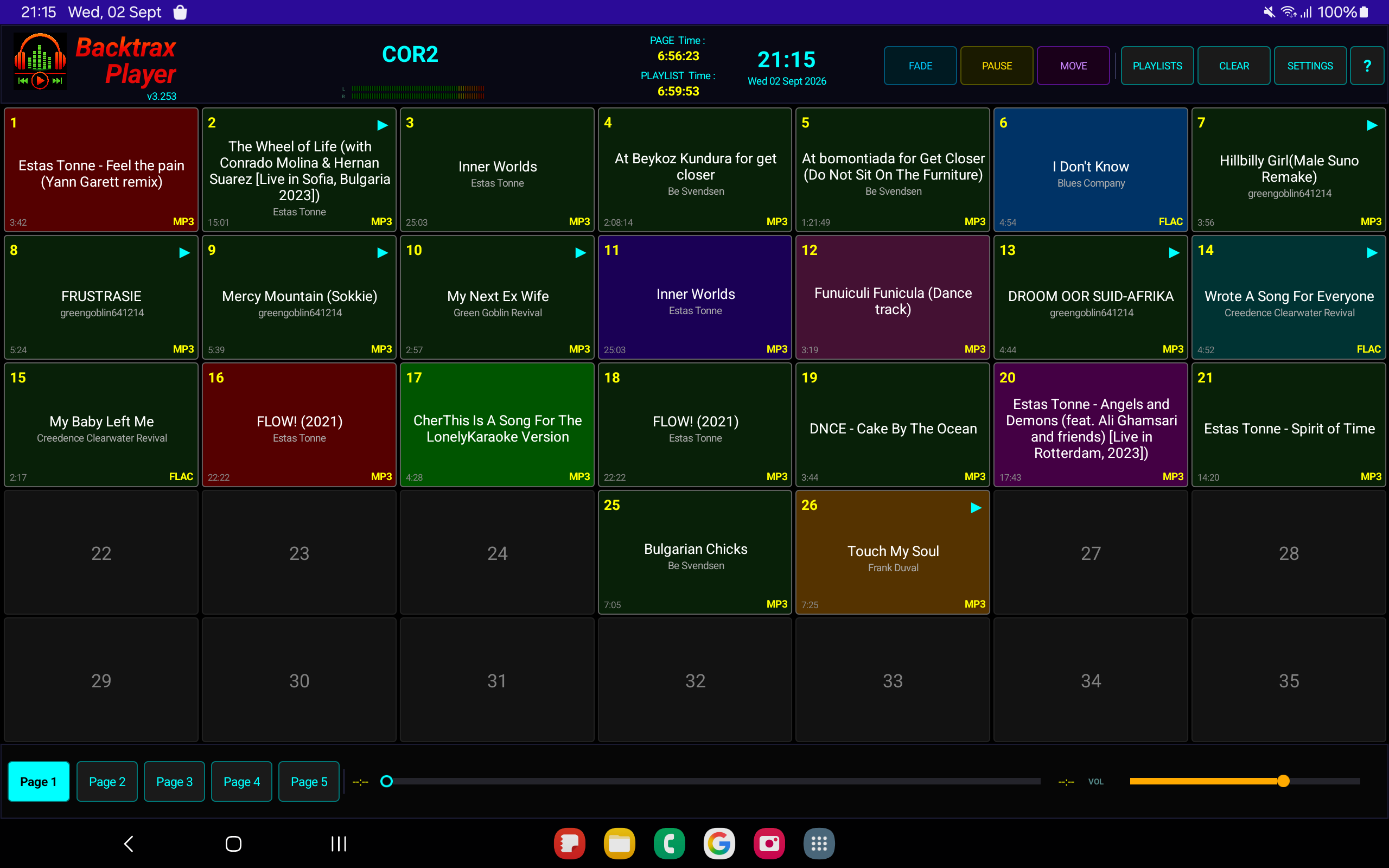Play track 17 green Cher karaoke tile
The image size is (1389, 868).
[x=497, y=425]
